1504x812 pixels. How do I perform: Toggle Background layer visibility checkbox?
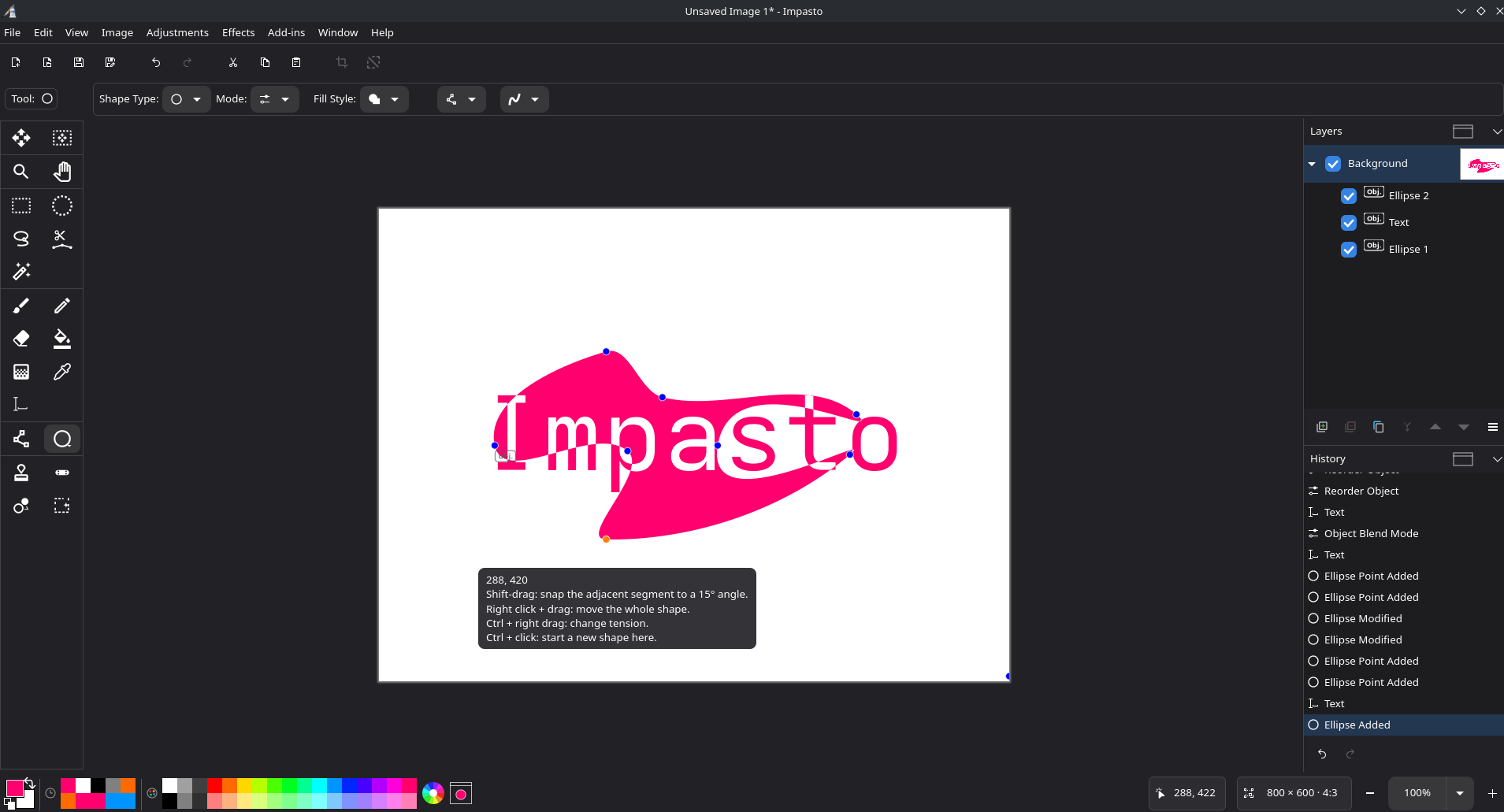click(x=1333, y=164)
